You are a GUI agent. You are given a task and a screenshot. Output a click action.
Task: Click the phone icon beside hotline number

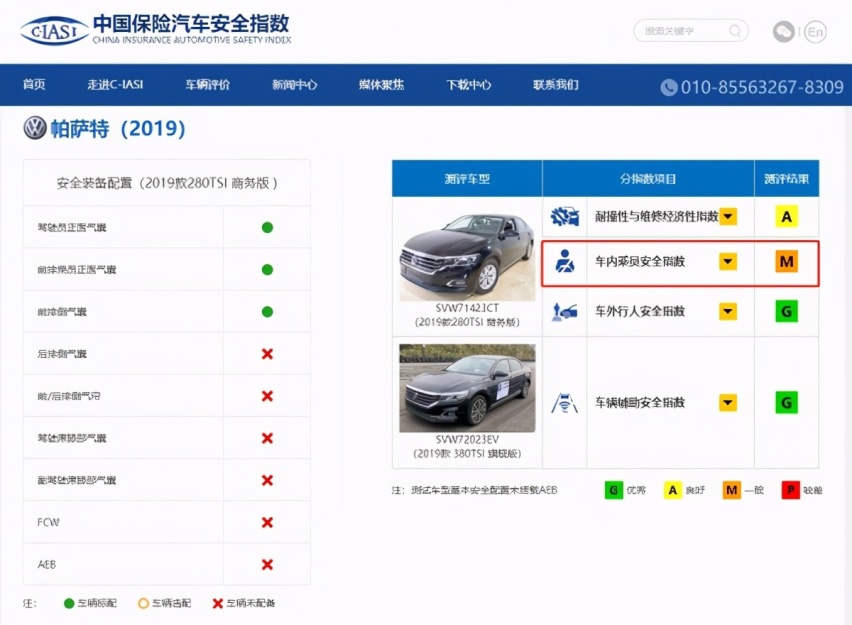click(x=669, y=87)
